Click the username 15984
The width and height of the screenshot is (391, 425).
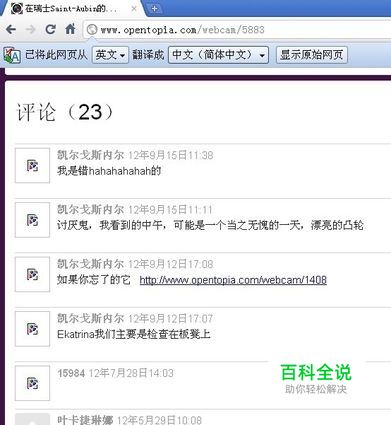coord(71,373)
